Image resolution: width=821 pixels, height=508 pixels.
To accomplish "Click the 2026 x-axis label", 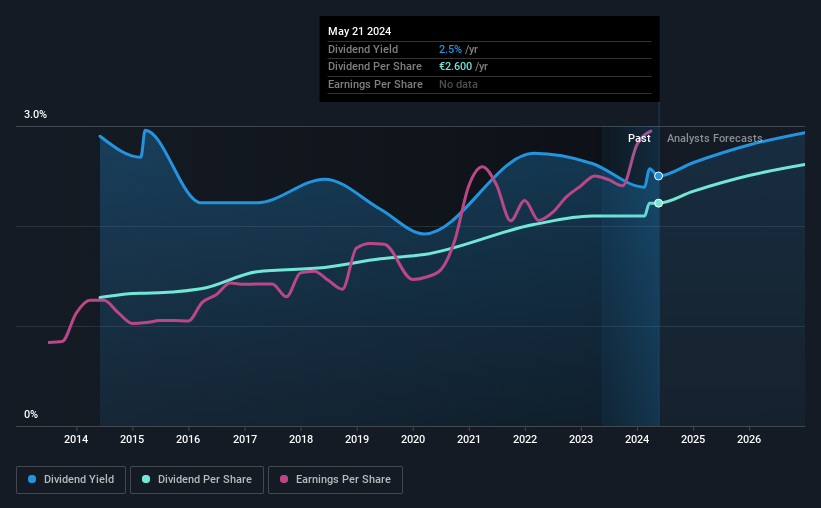I will [749, 439].
